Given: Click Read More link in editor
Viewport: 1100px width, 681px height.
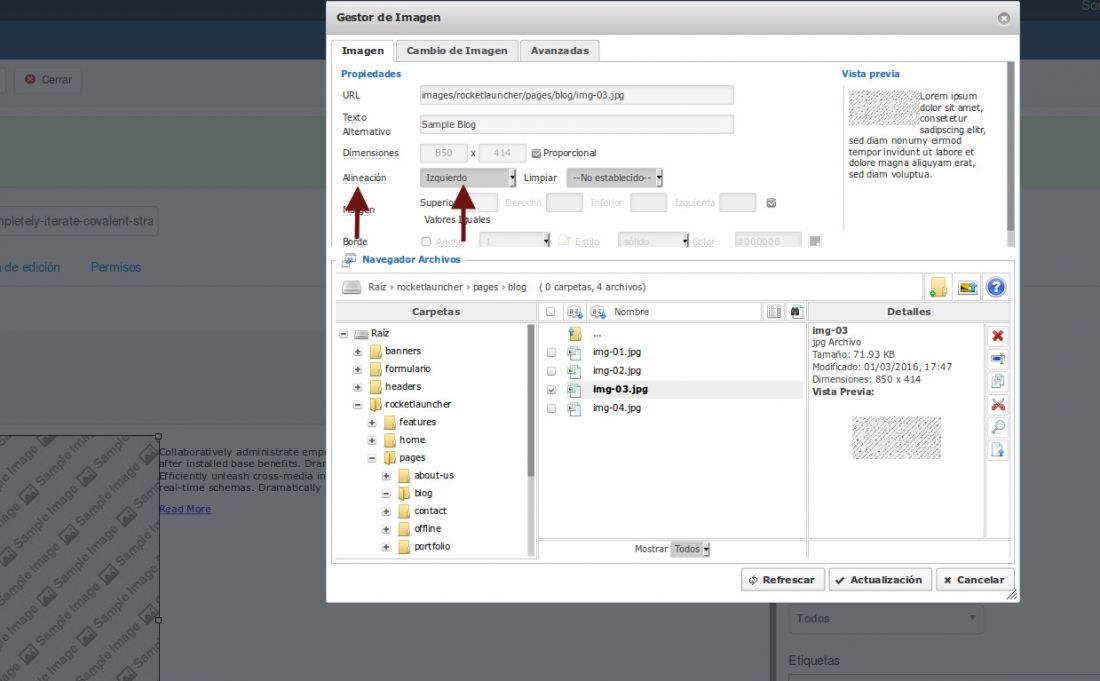Looking at the screenshot, I should click(x=185, y=509).
